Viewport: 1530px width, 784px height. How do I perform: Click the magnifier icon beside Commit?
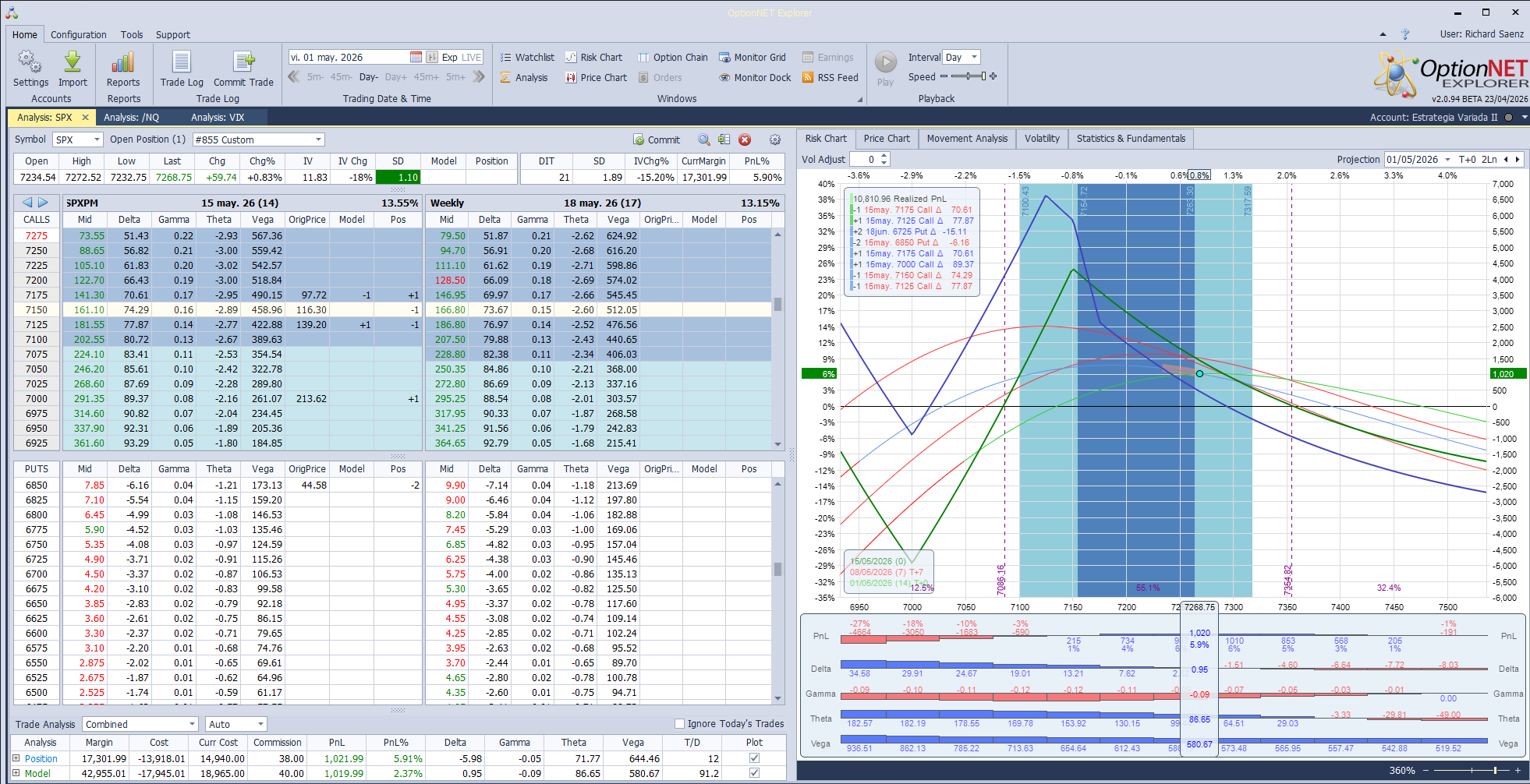[x=704, y=139]
